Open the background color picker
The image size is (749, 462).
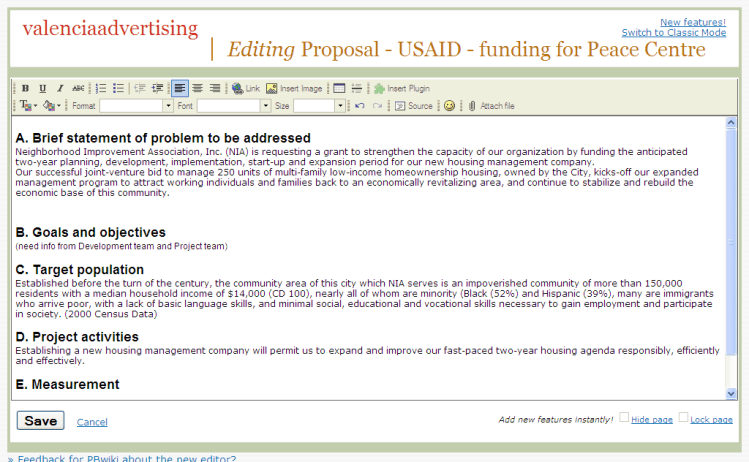[x=52, y=106]
